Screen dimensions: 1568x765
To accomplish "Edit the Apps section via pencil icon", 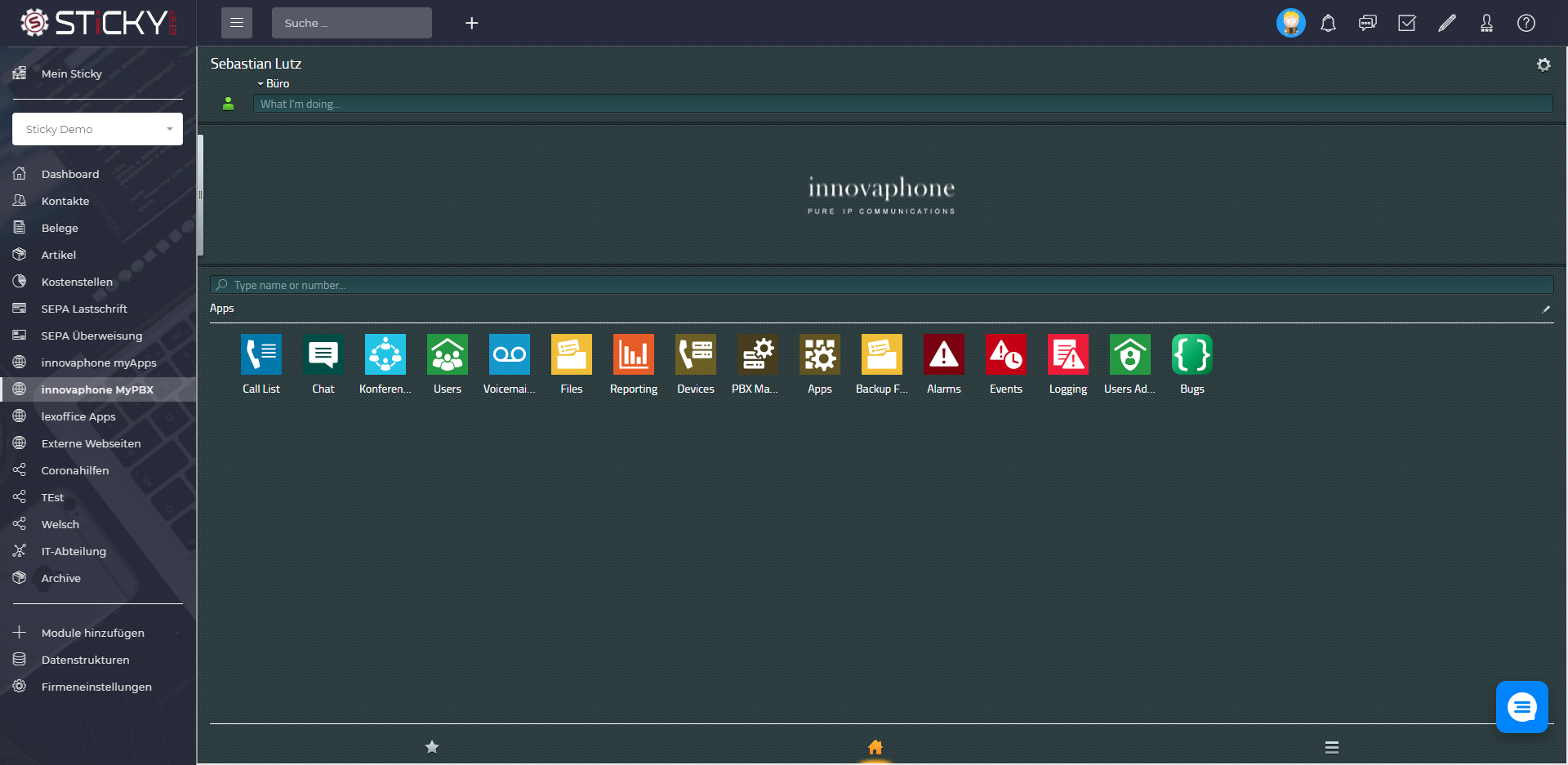I will pyautogui.click(x=1546, y=309).
